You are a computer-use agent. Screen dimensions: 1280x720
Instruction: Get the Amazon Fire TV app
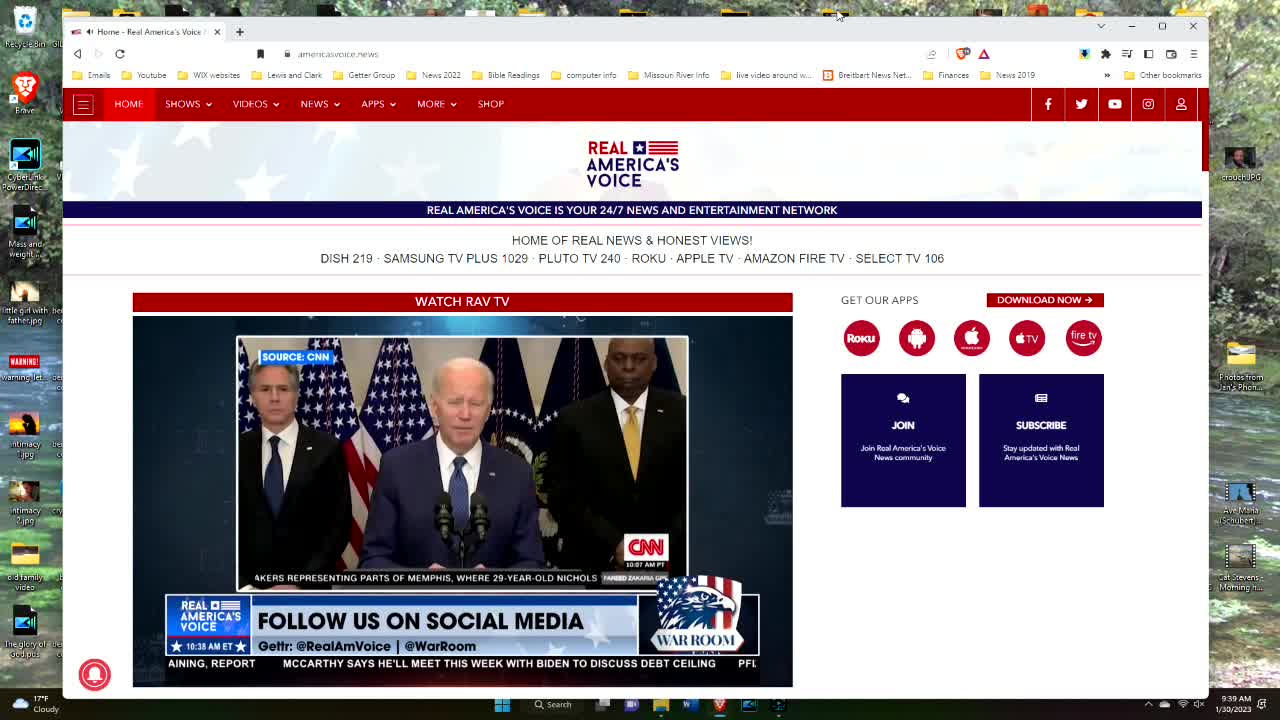1083,338
